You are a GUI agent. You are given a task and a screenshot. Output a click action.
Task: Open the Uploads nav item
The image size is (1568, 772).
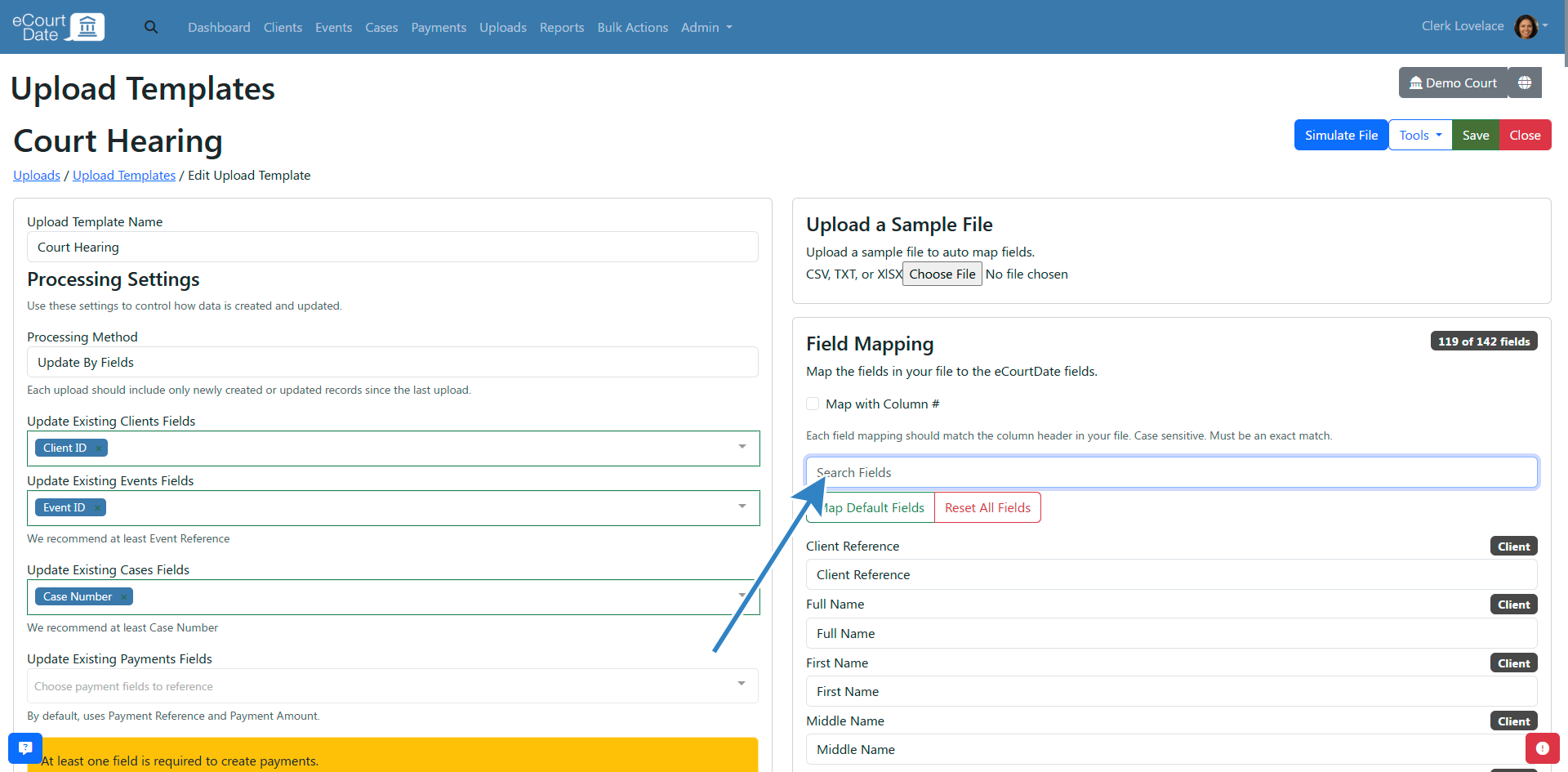[x=503, y=27]
